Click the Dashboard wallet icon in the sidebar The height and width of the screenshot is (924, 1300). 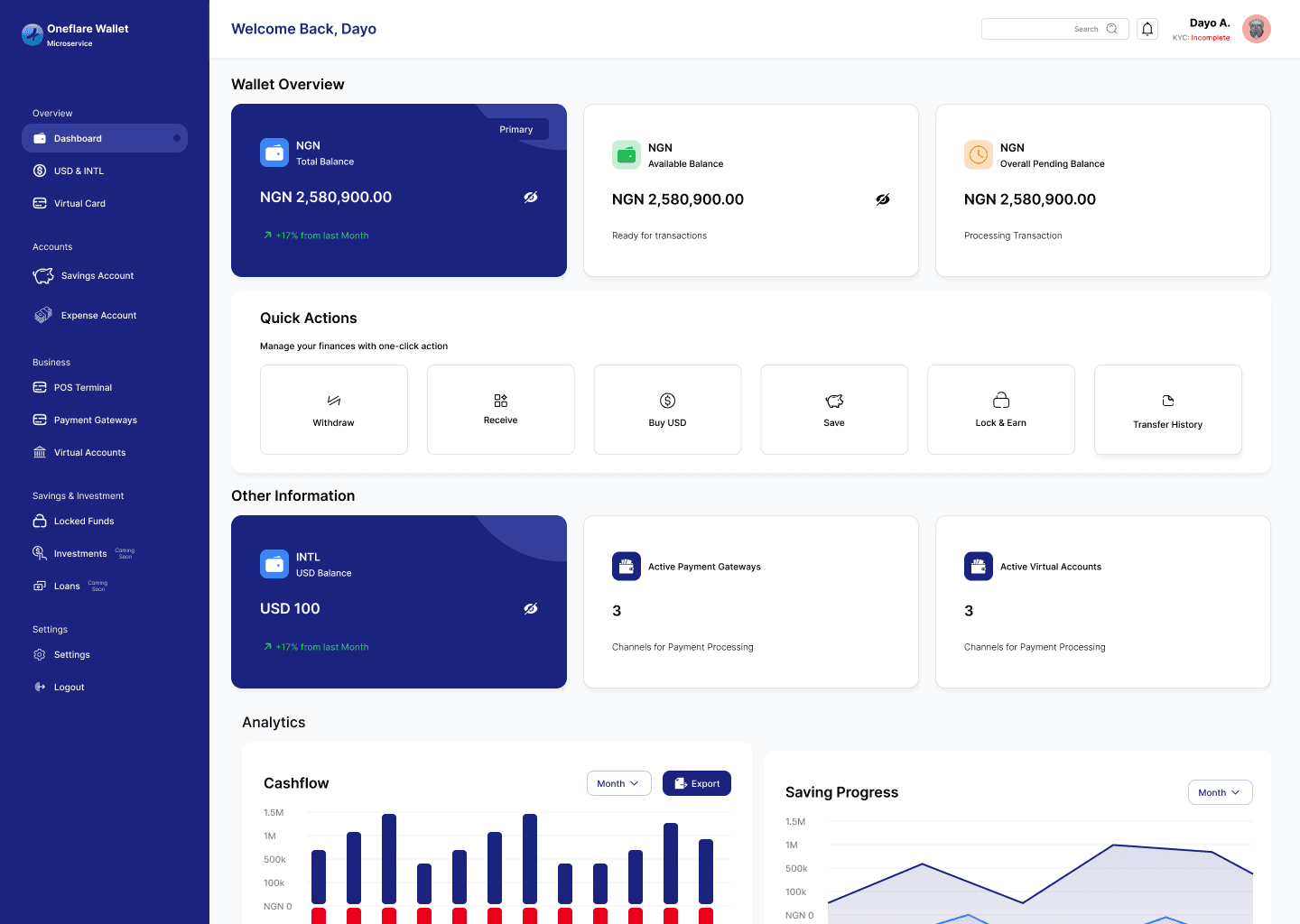pos(40,138)
